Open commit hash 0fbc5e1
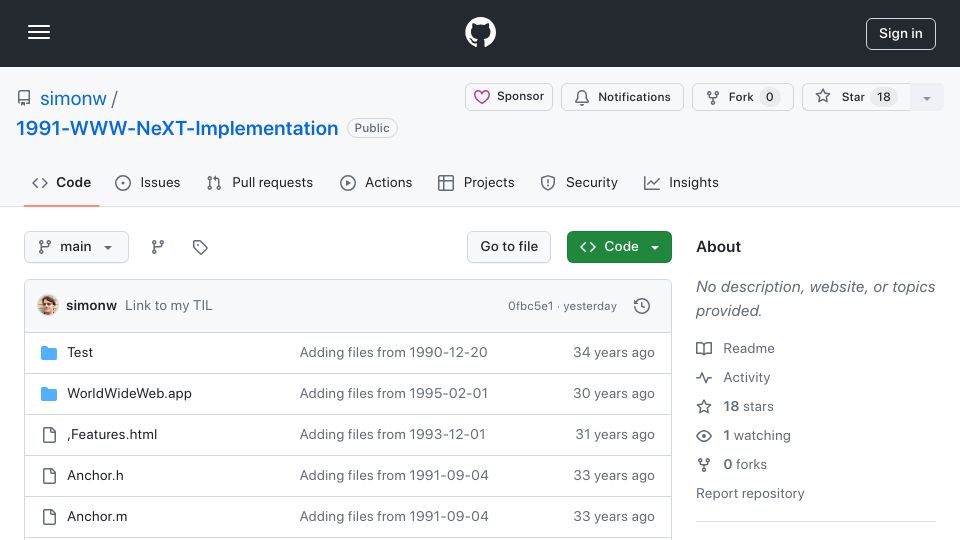Image resolution: width=960 pixels, height=540 pixels. (530, 306)
